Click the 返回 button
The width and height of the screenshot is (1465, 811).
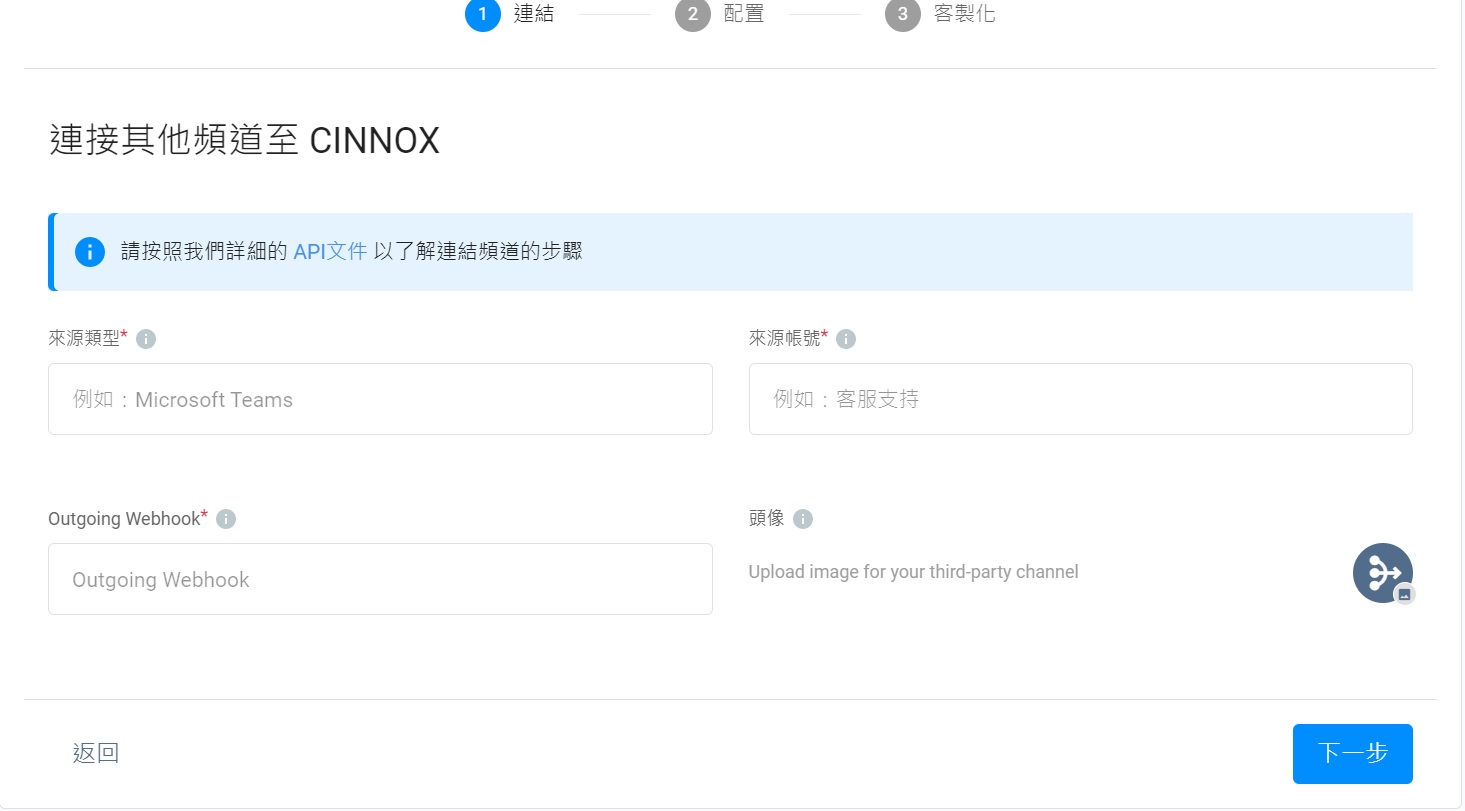96,754
